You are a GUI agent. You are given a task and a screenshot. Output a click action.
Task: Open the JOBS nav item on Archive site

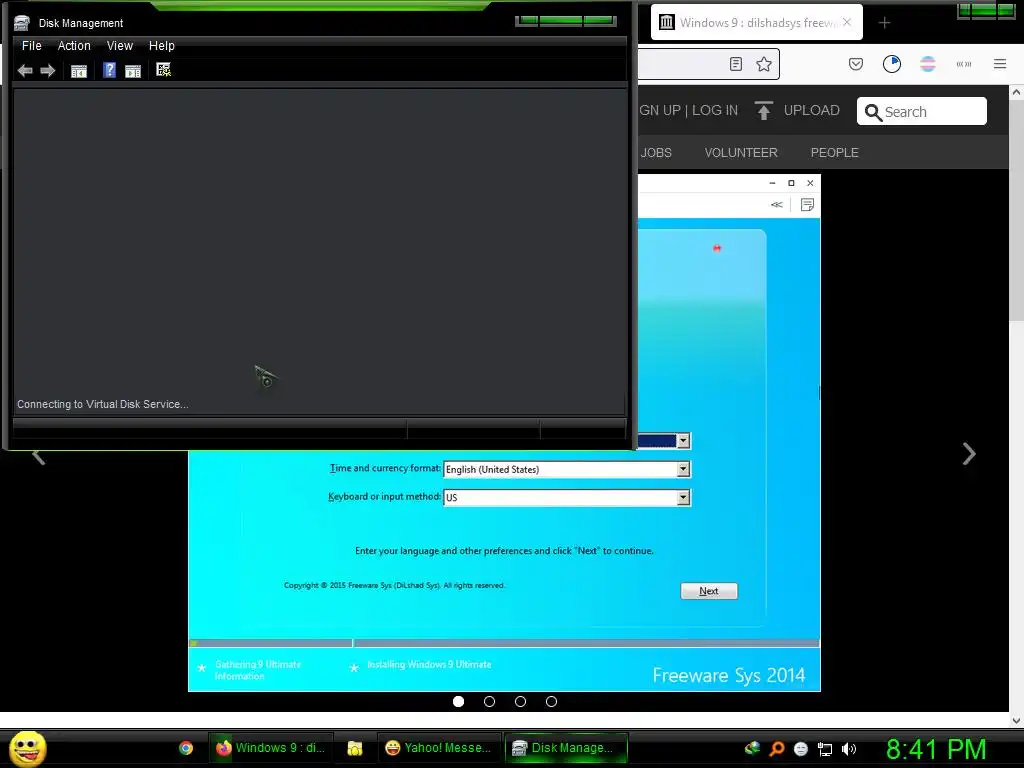tap(656, 152)
